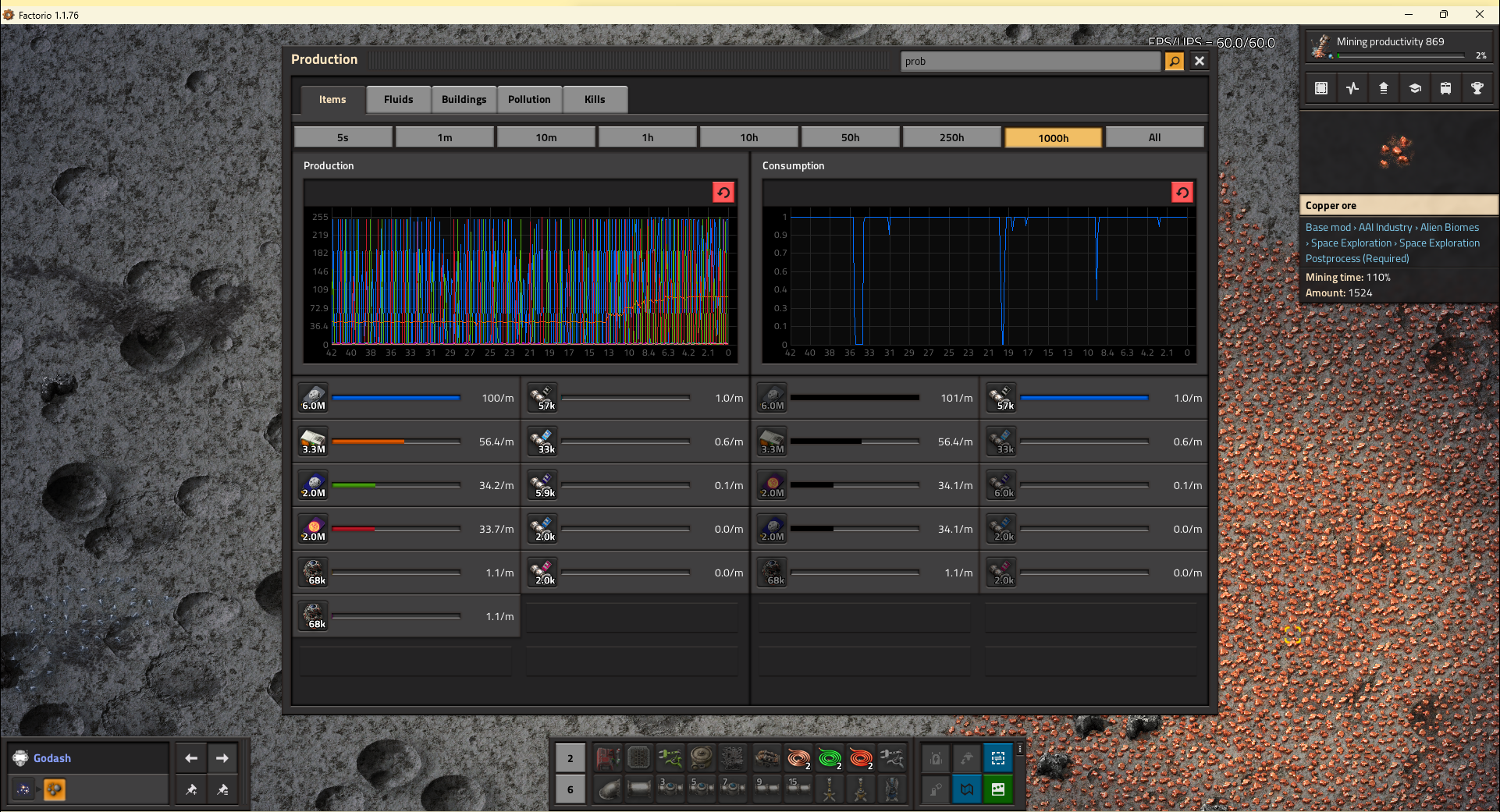Viewport: 1500px width, 812px height.
Task: Click the search magnifier button
Action: pyautogui.click(x=1175, y=61)
